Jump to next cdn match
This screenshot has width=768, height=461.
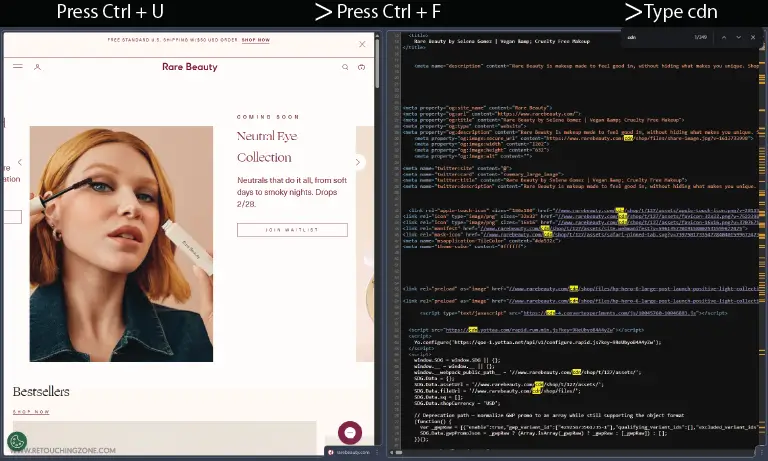pyautogui.click(x=738, y=37)
